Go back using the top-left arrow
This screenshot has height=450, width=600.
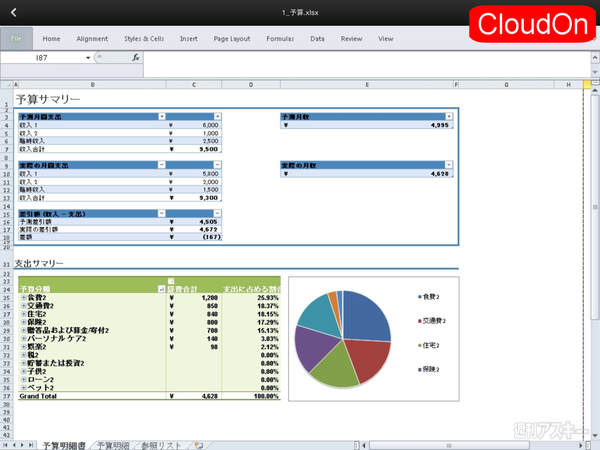(x=14, y=12)
